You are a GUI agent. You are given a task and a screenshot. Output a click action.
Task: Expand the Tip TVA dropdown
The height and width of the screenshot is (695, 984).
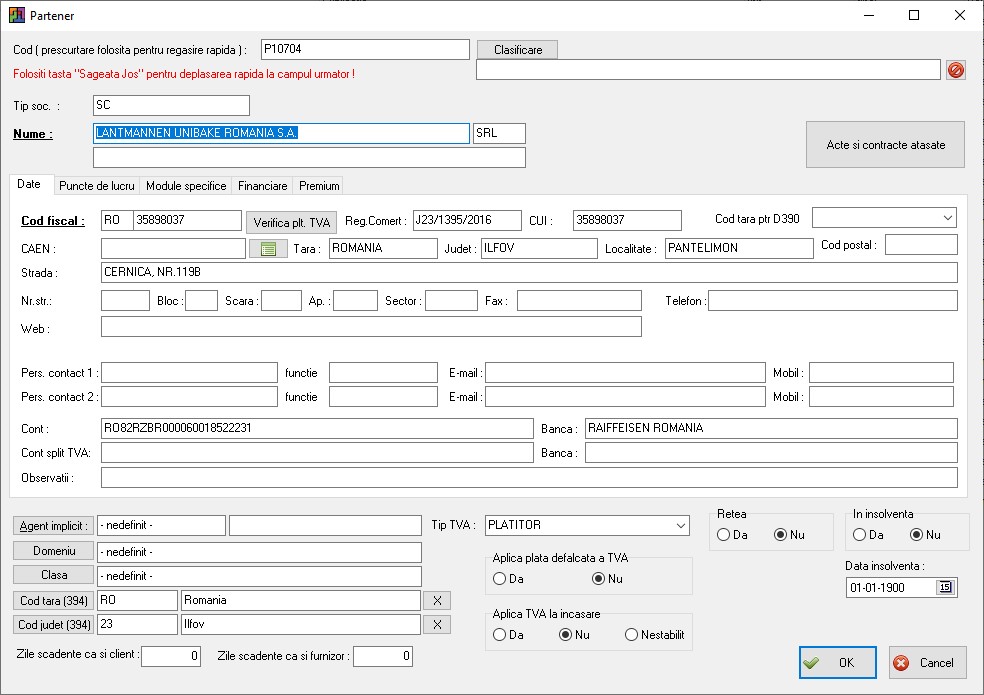click(x=680, y=526)
